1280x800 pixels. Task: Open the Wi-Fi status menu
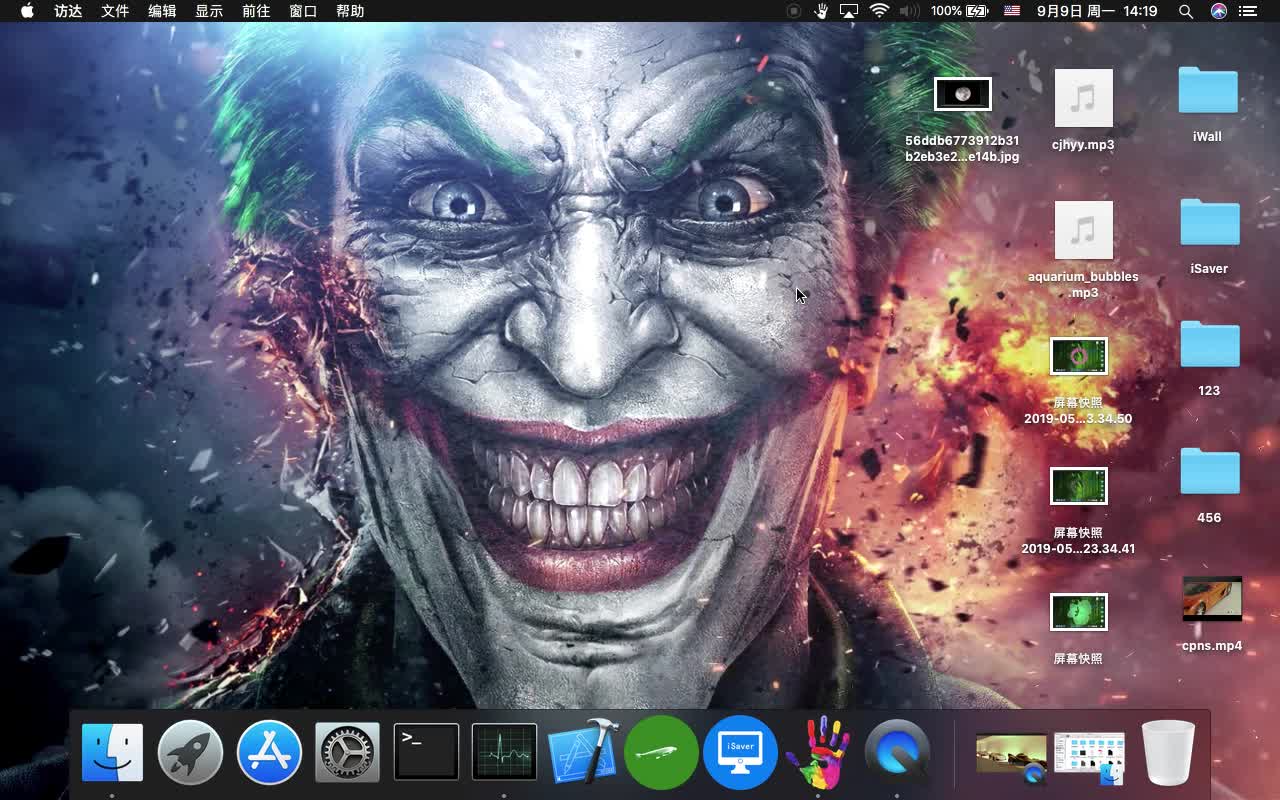[x=879, y=11]
